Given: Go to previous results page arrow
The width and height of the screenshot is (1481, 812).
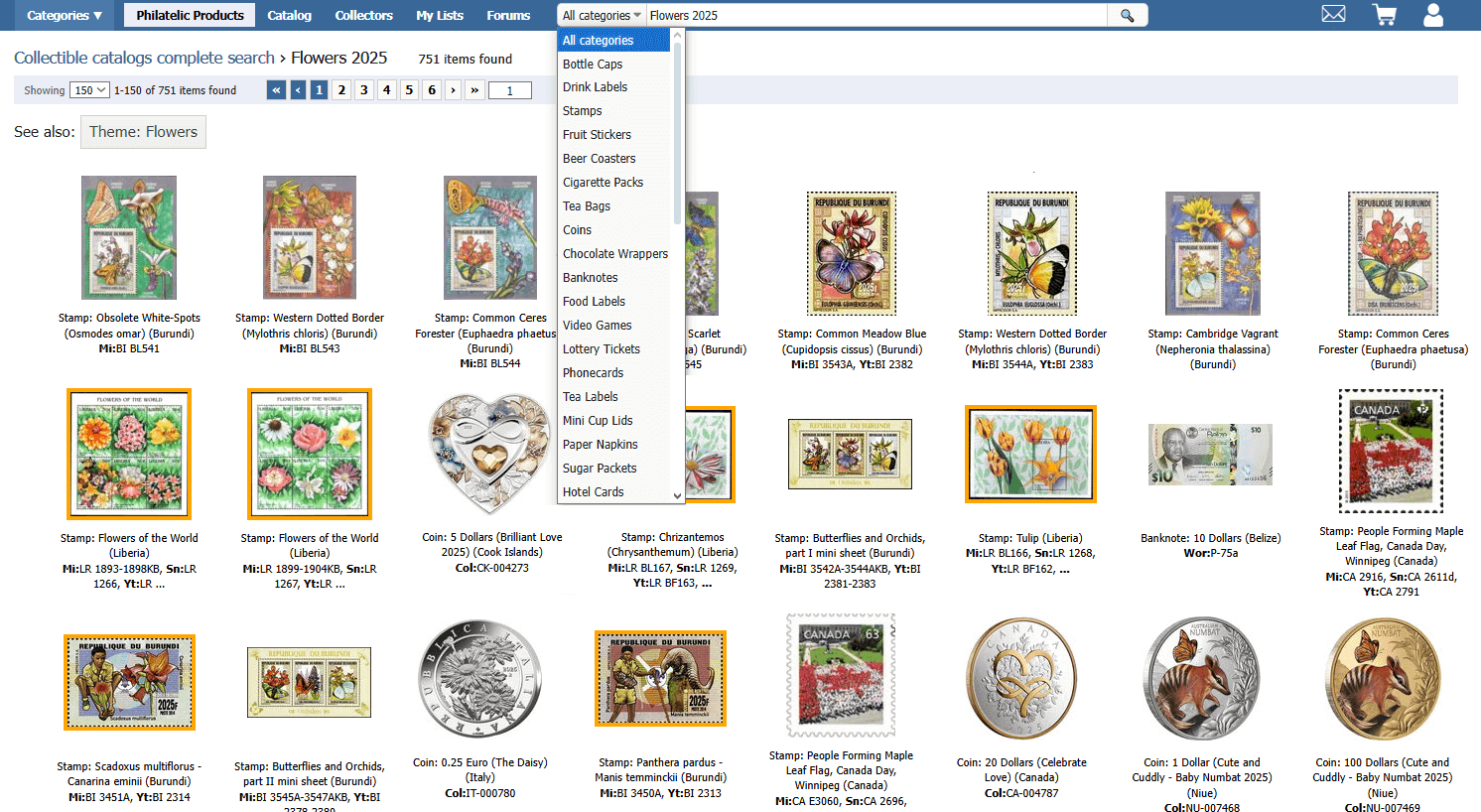Looking at the screenshot, I should (298, 90).
